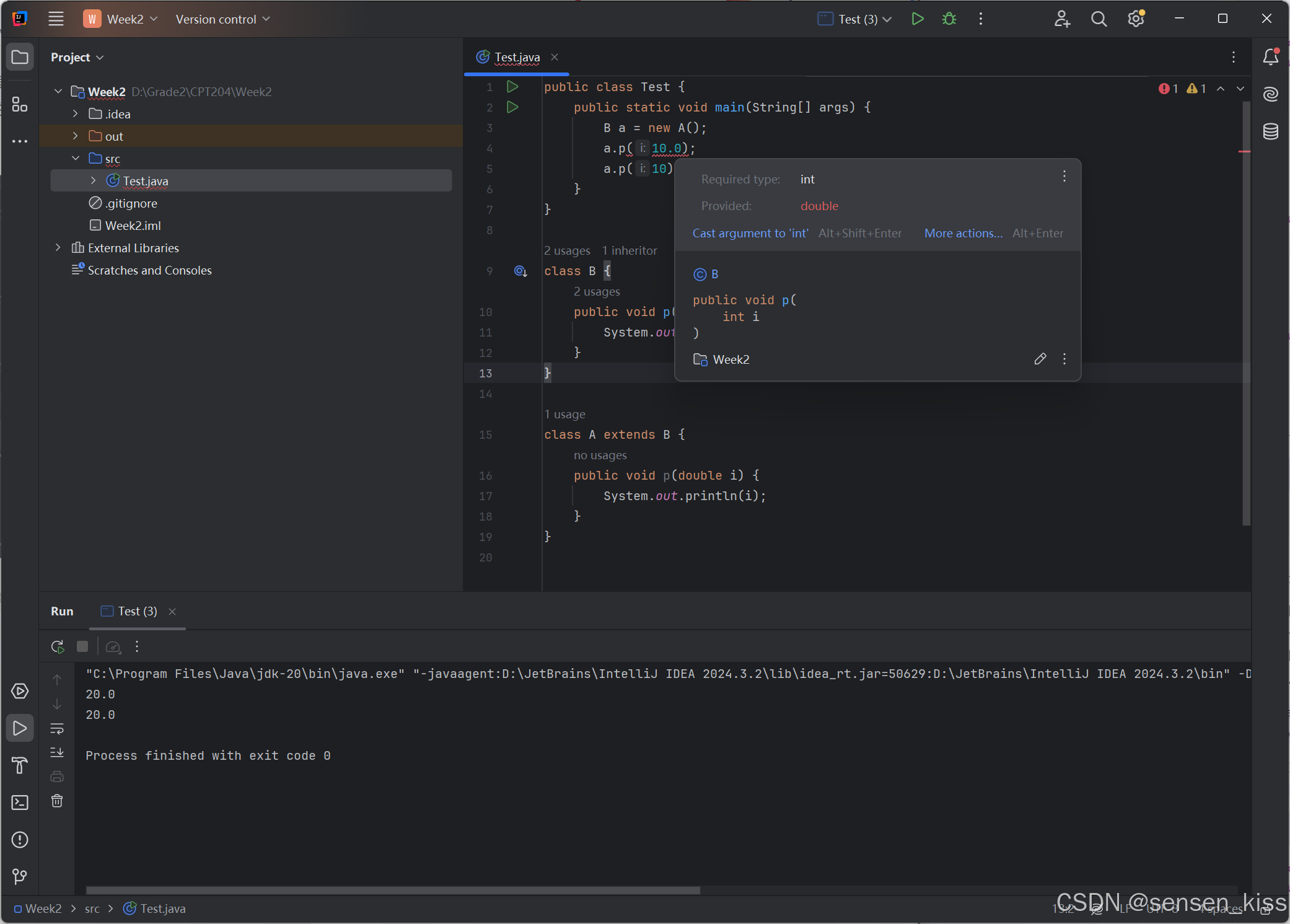Image resolution: width=1290 pixels, height=924 pixels.
Task: Click Cast argument to 'int' quick fix
Action: tap(750, 233)
